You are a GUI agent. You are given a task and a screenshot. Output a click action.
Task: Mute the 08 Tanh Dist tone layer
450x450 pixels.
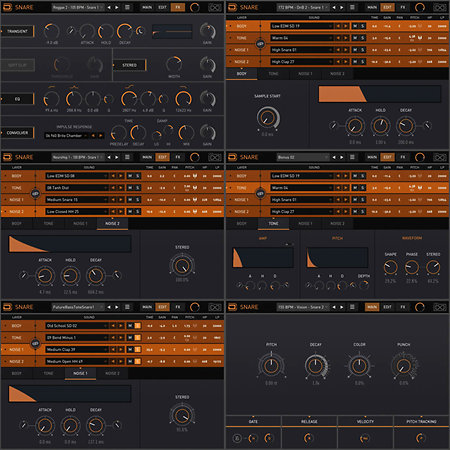tap(130, 188)
